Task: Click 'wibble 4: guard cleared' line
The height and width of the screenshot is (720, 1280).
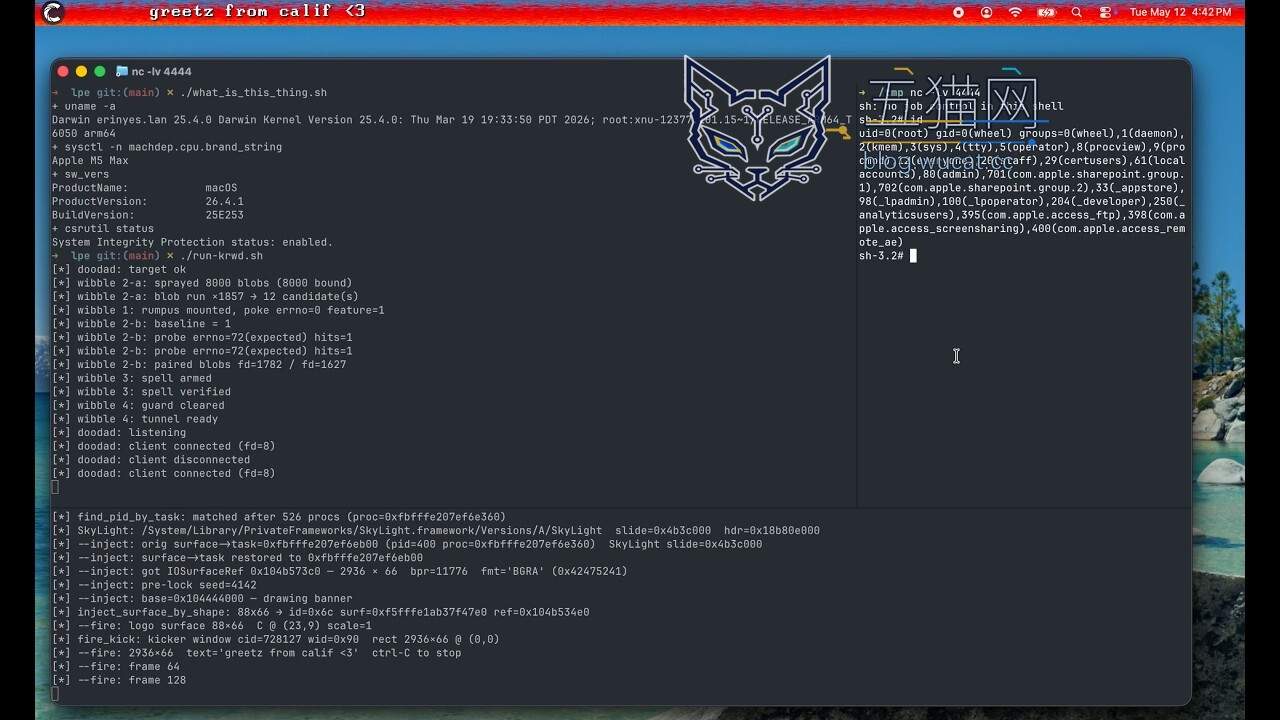Action: [138, 406]
